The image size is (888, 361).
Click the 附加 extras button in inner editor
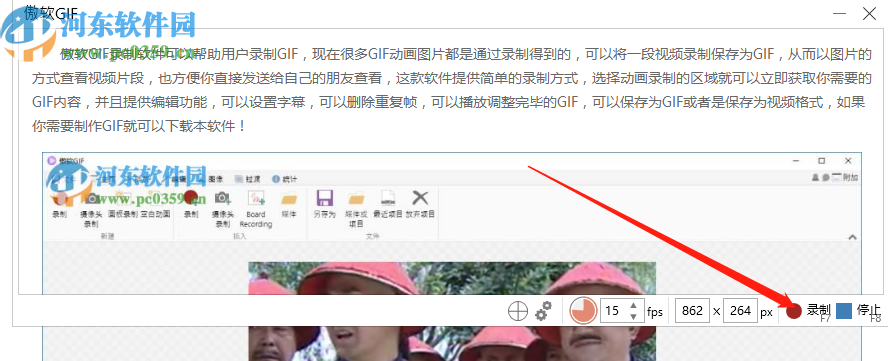click(x=846, y=177)
